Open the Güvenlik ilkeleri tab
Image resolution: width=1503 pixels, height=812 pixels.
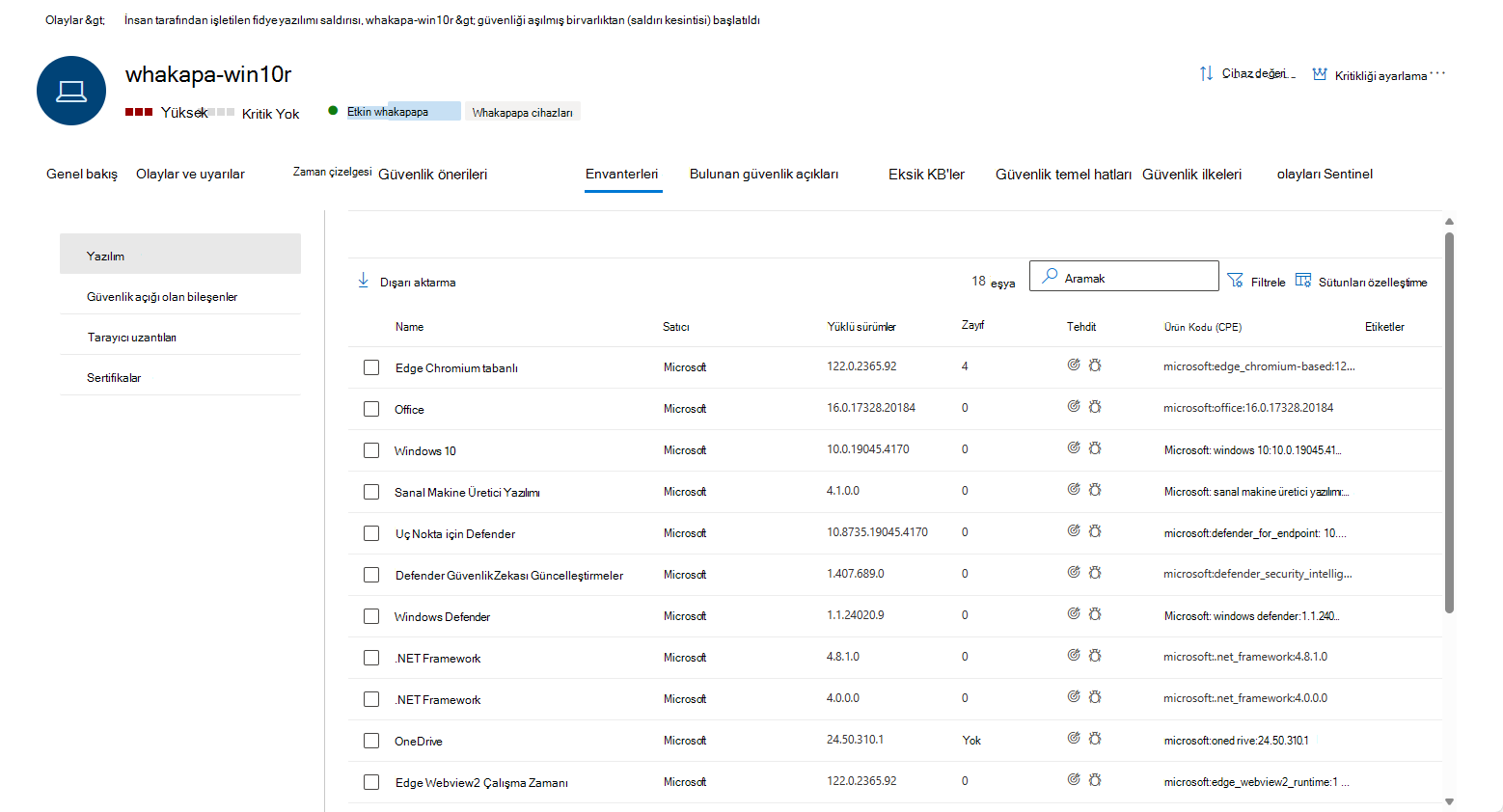1191,175
